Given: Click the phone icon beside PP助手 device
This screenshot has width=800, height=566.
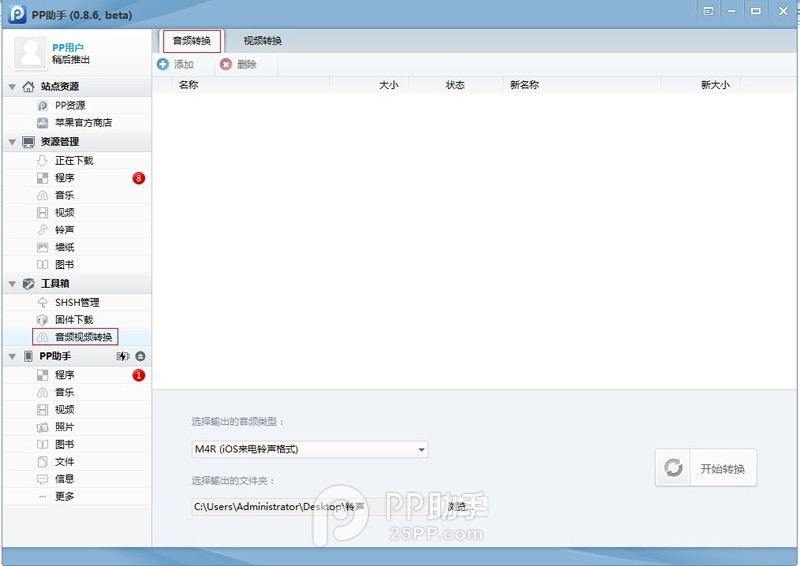Looking at the screenshot, I should coord(29,356).
